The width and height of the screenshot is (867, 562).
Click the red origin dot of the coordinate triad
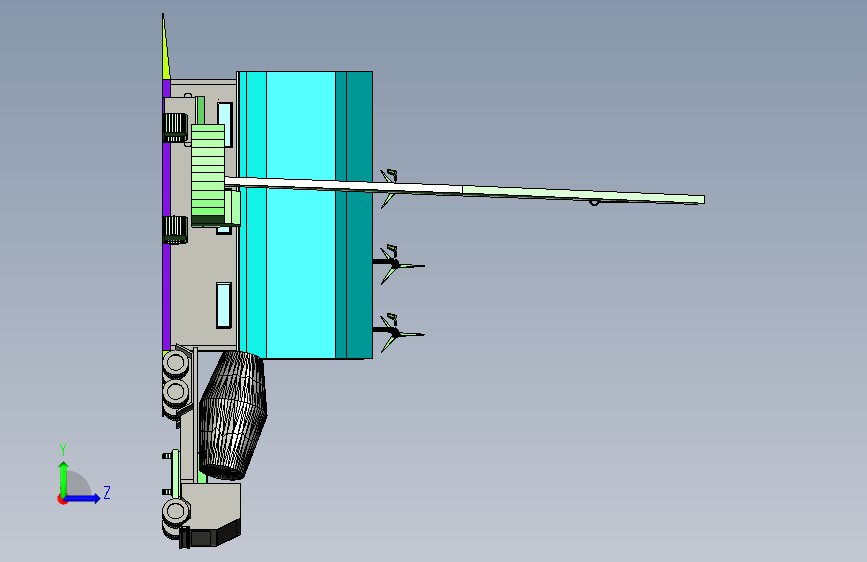[x=62, y=499]
